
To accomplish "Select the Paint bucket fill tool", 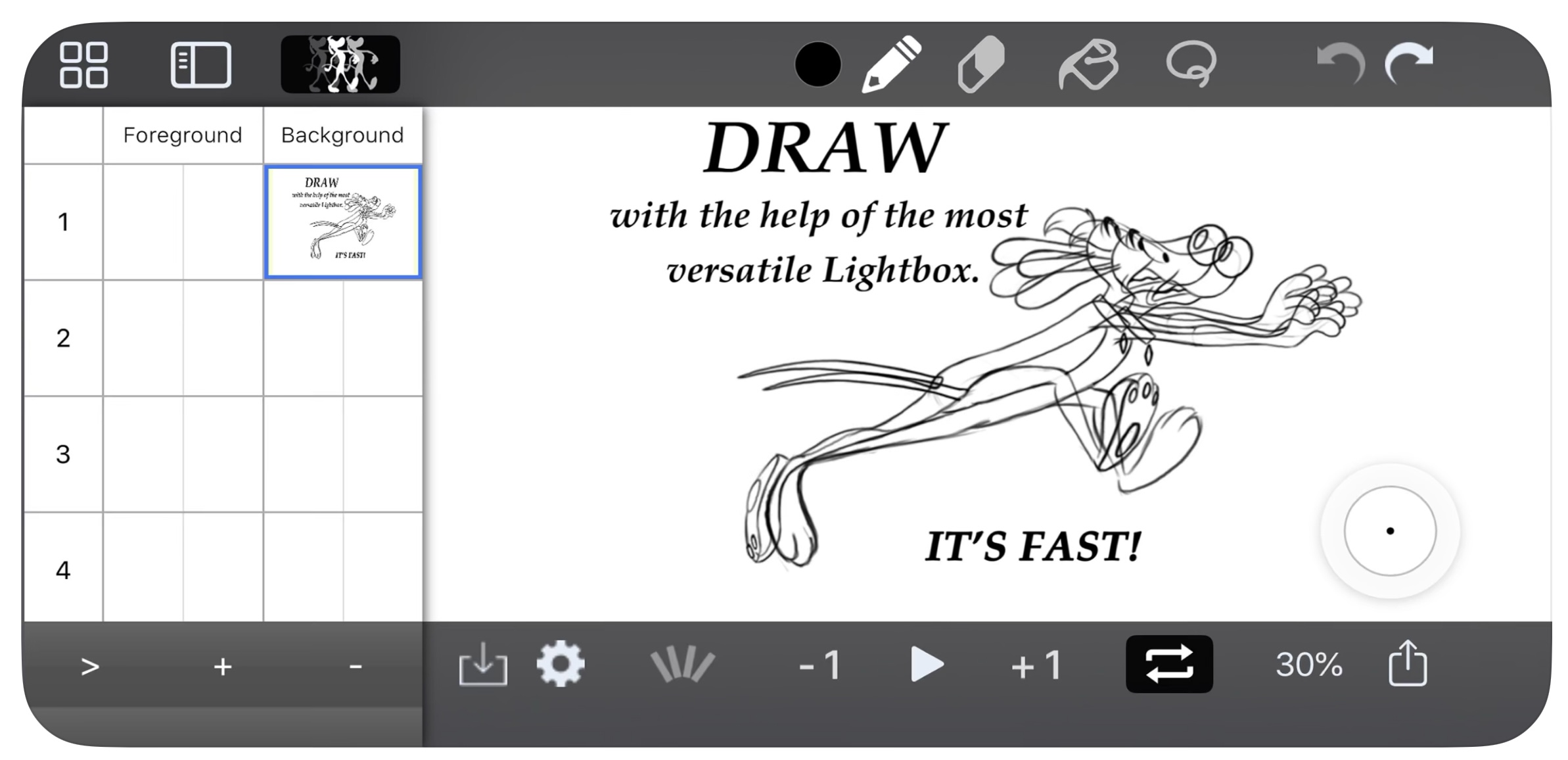I will [x=1088, y=64].
